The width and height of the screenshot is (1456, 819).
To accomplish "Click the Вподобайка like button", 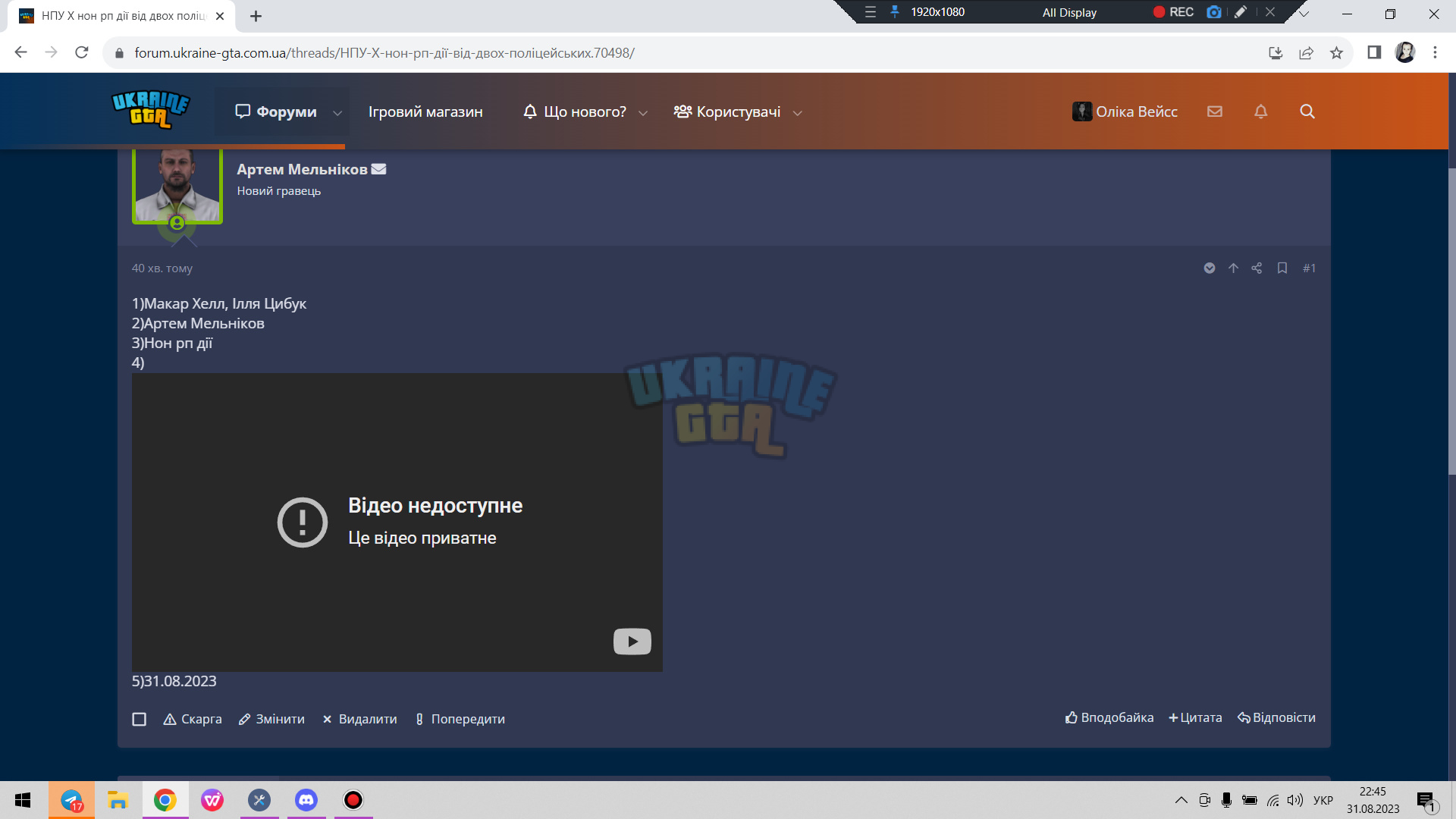I will pos(1109,717).
